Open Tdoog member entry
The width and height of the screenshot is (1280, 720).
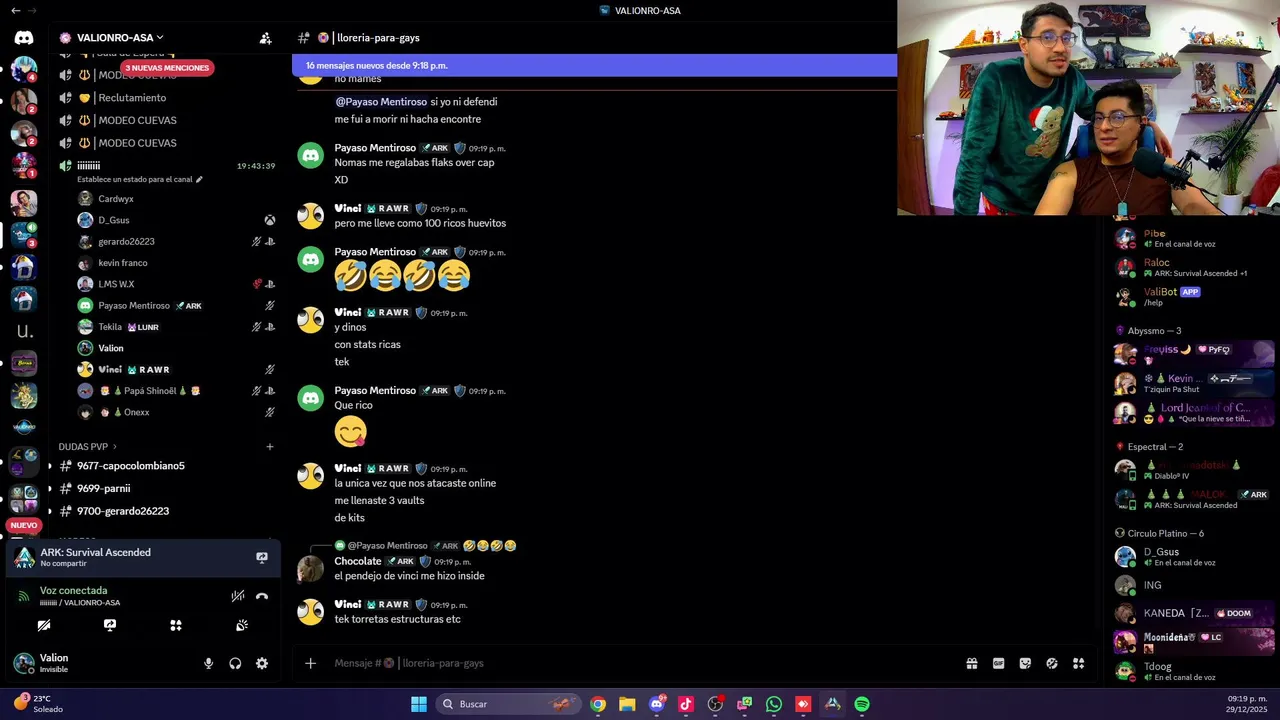(1194, 671)
